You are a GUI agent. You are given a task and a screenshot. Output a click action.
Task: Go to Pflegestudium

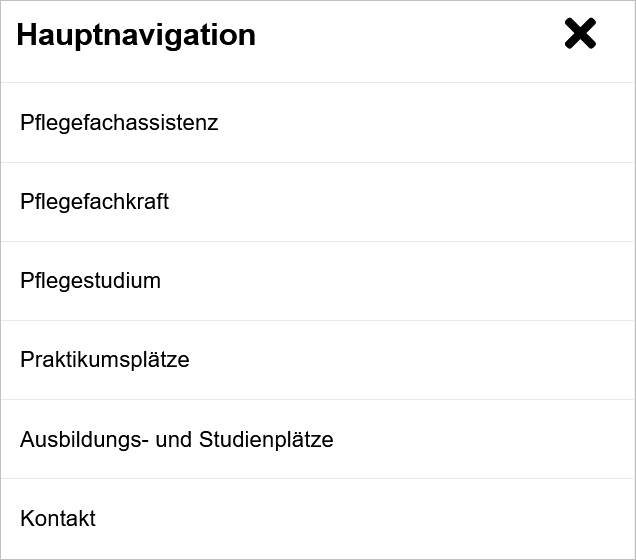91,281
